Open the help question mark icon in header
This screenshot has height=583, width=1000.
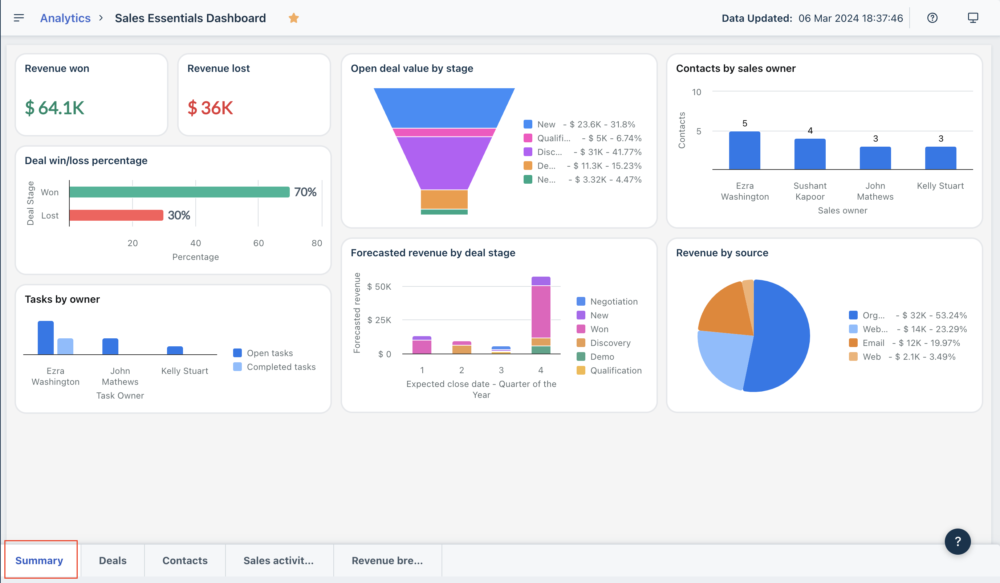coord(932,18)
